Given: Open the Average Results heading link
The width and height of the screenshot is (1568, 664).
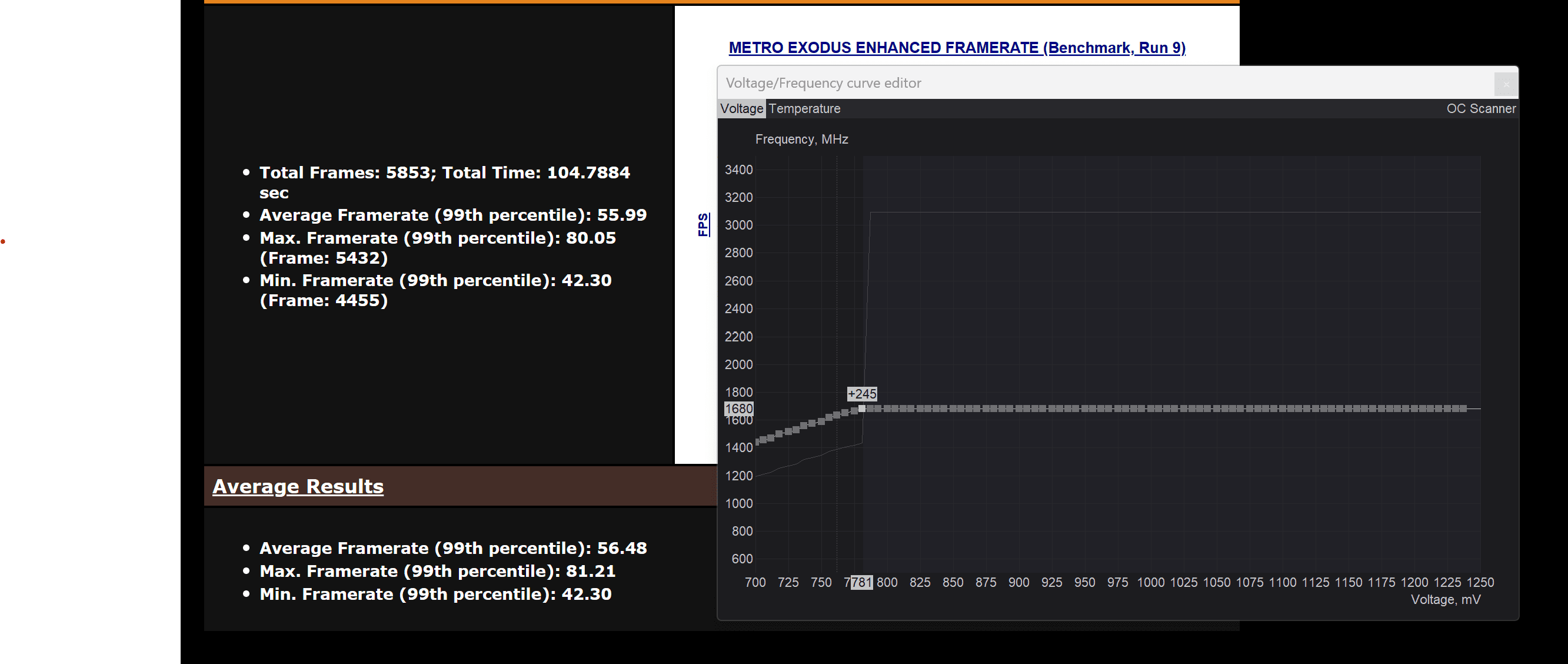Looking at the screenshot, I should pyautogui.click(x=298, y=486).
